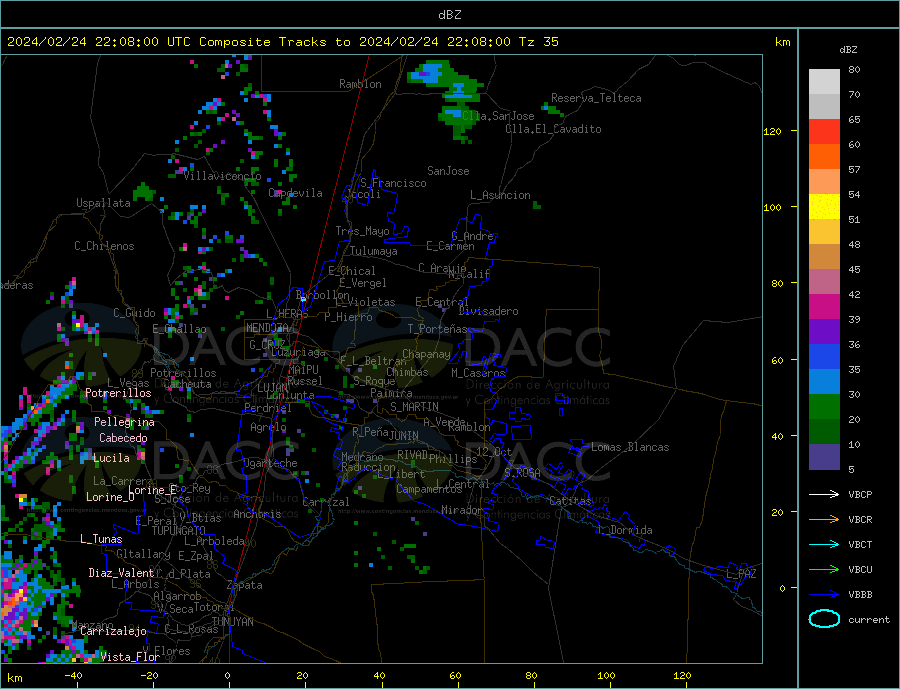This screenshot has width=900, height=689.
Task: Click the S_ROSA label
Action: pyautogui.click(x=522, y=473)
